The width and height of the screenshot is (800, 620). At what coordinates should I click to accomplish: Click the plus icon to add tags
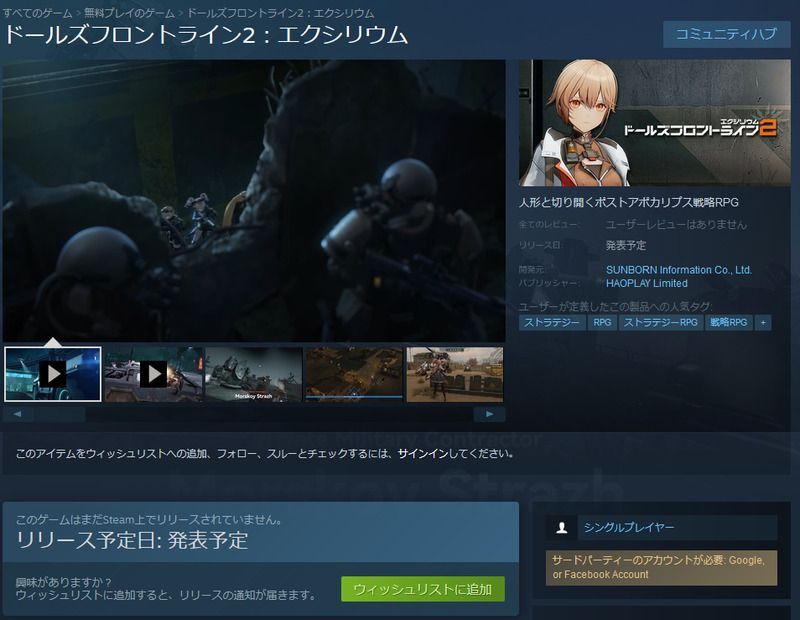click(x=763, y=322)
